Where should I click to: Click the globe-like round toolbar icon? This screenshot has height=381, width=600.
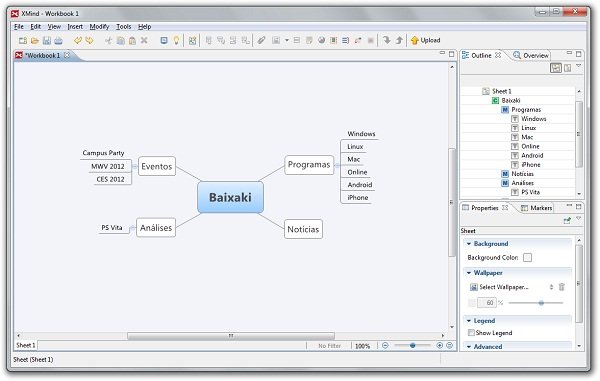(x=321, y=40)
